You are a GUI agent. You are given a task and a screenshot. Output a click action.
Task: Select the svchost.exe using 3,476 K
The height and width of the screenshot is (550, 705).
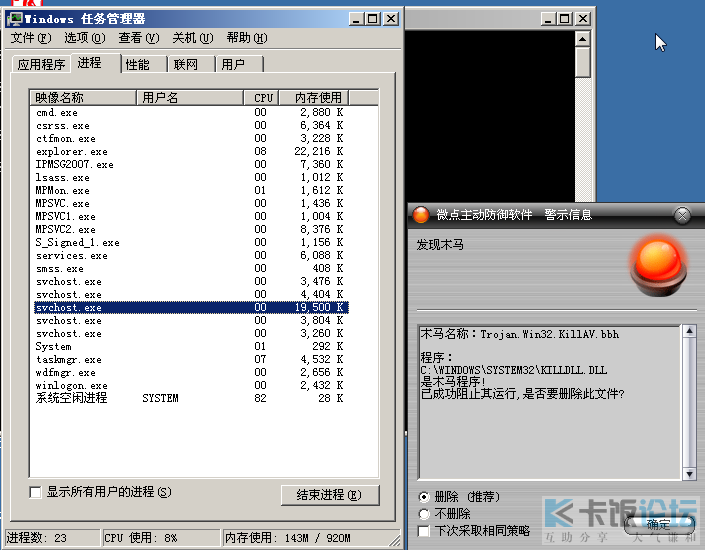[191, 282]
